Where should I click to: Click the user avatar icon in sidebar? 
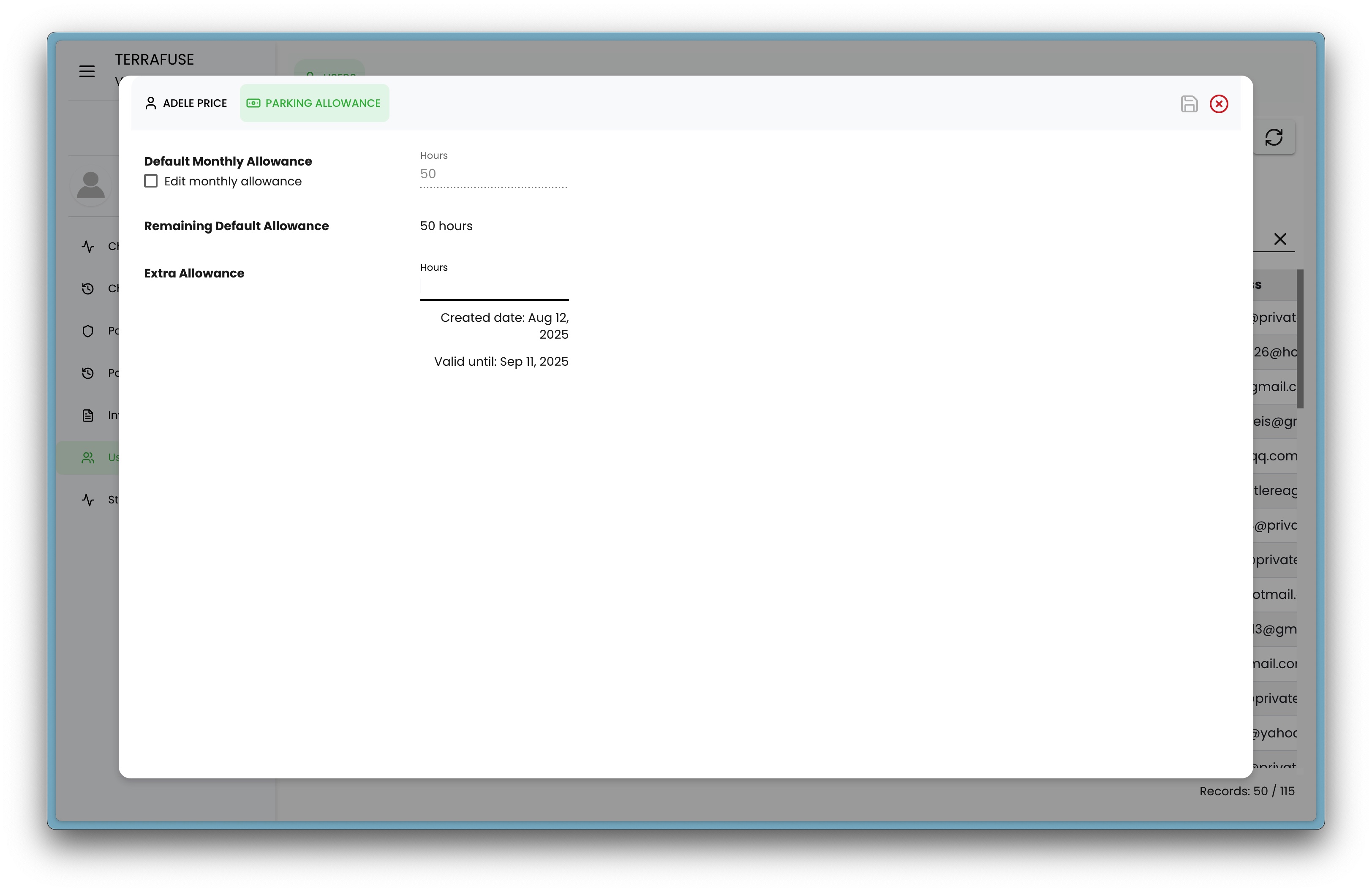[x=90, y=185]
